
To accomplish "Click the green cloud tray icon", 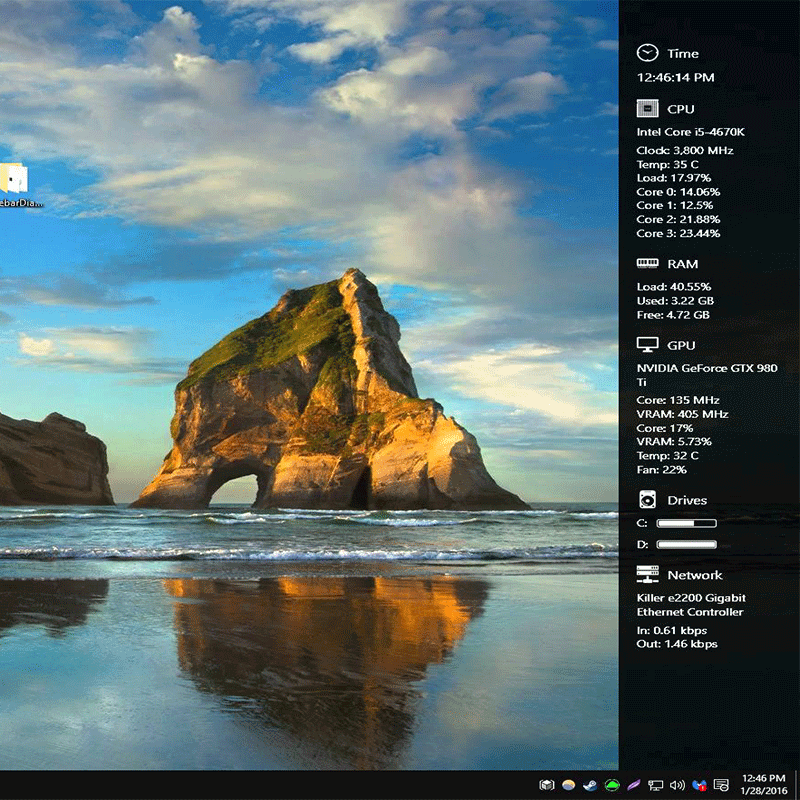I will click(612, 785).
